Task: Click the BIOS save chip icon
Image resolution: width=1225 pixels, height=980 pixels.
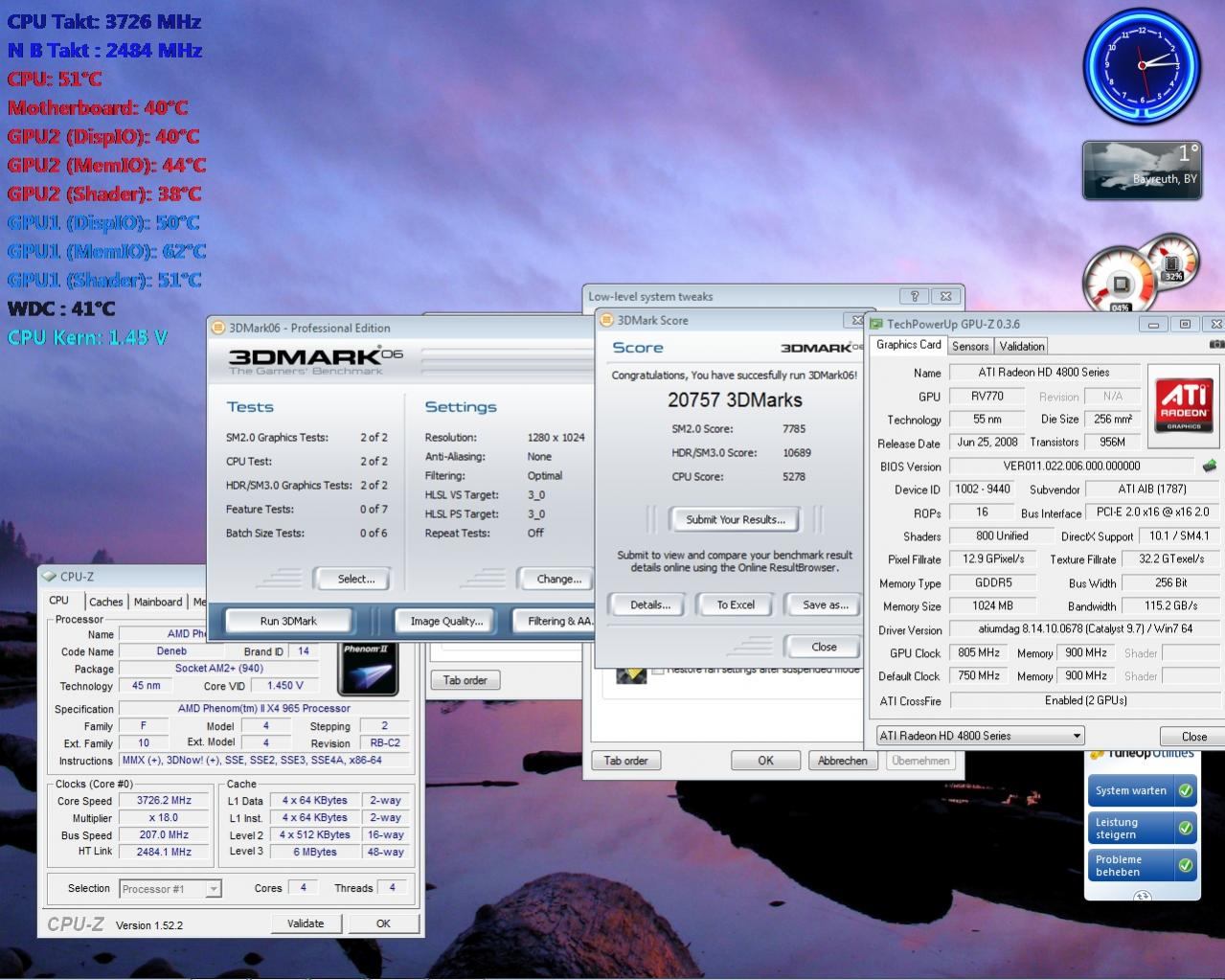Action: coord(1209,467)
